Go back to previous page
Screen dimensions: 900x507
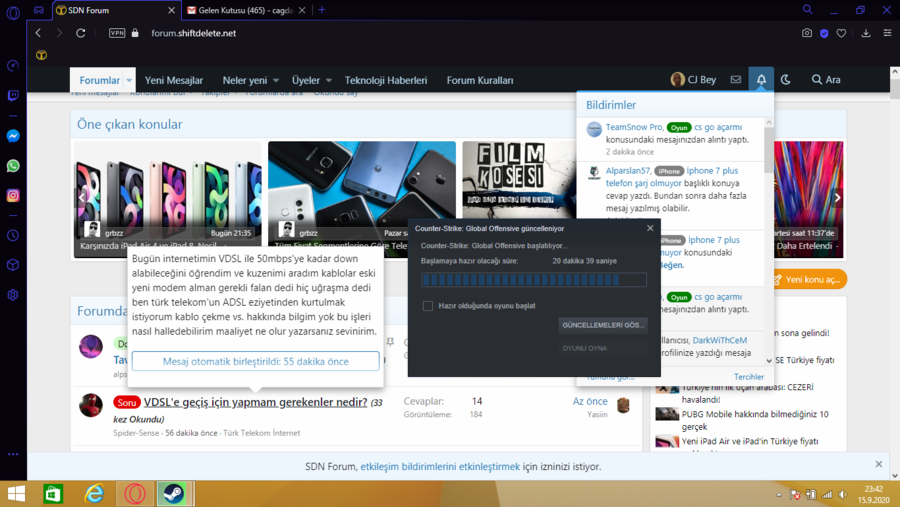coord(38,33)
